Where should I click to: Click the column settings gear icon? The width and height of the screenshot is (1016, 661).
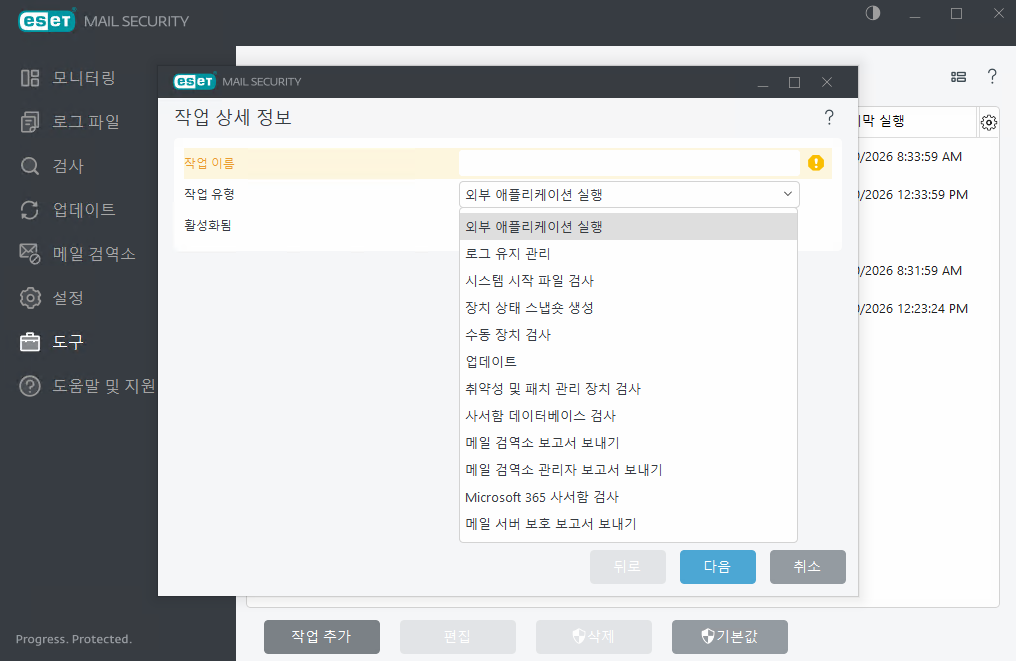click(x=988, y=122)
